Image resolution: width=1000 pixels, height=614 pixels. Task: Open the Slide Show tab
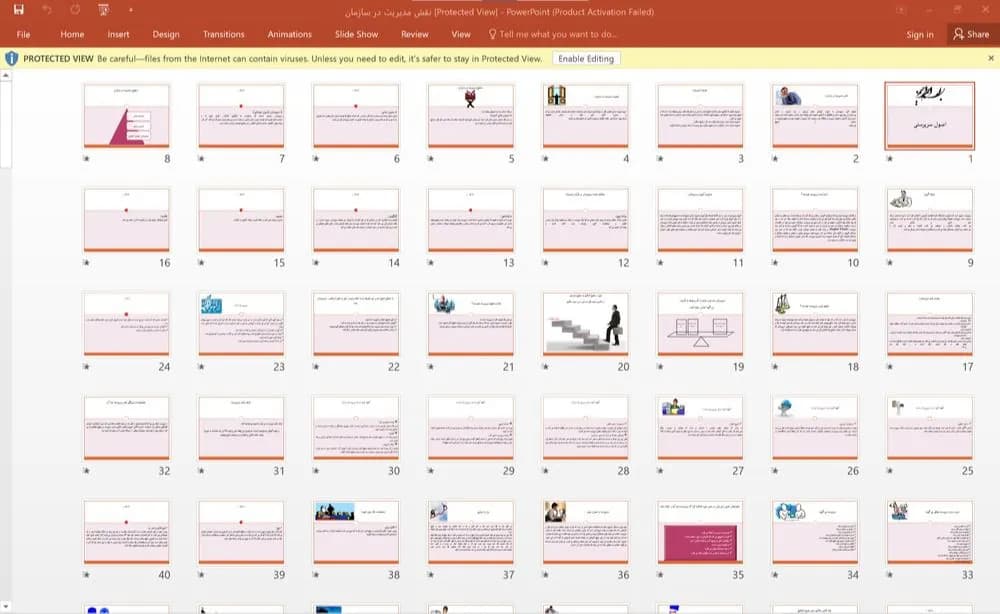[357, 34]
